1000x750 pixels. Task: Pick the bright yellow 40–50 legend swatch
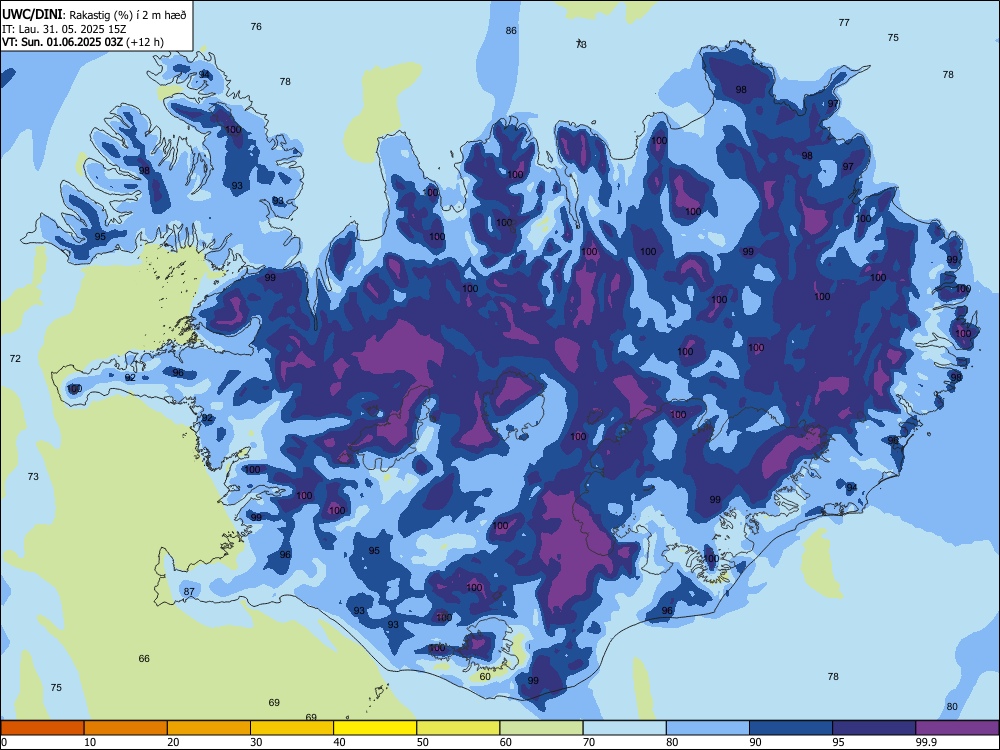click(375, 728)
